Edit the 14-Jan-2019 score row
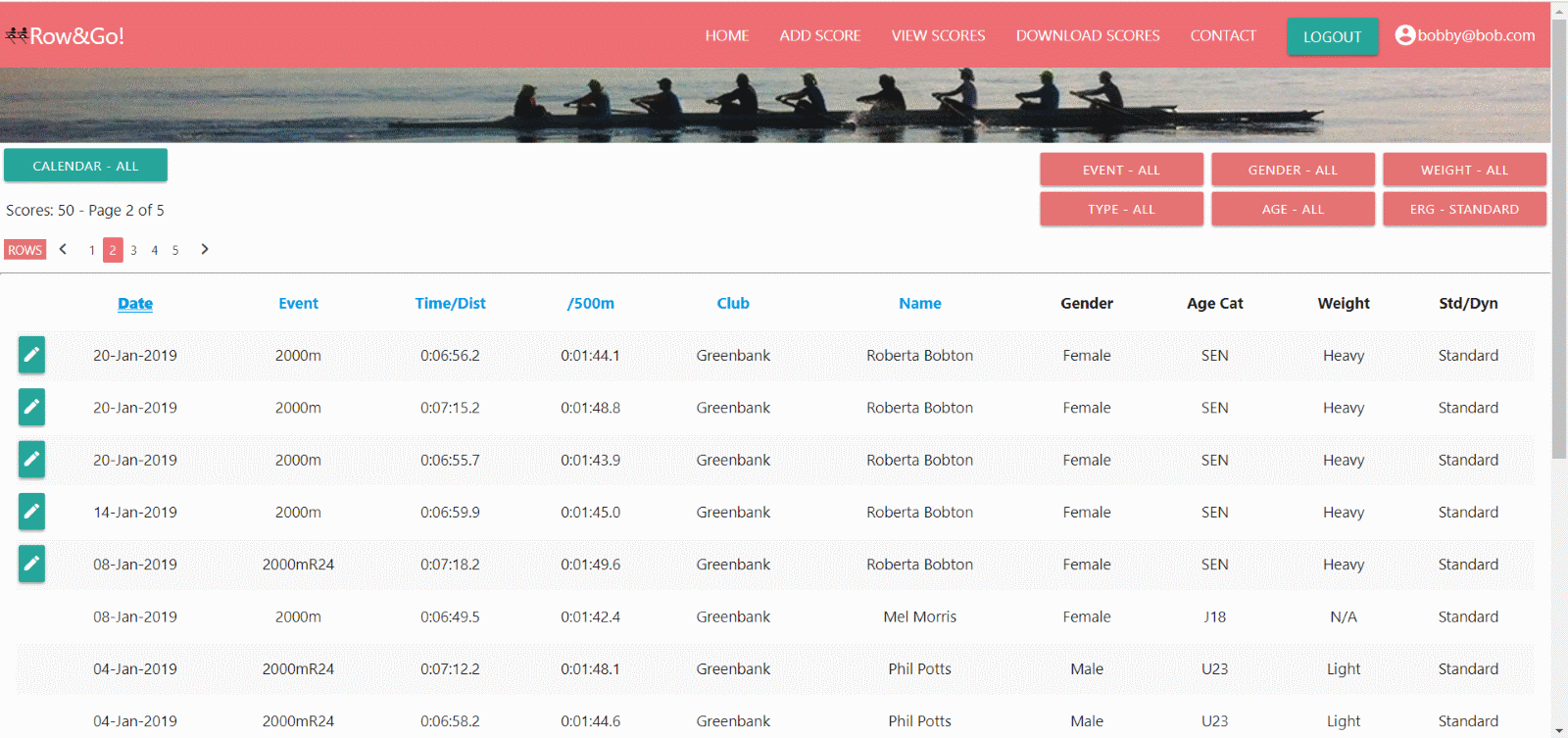Viewport: 1568px width, 738px height. click(31, 512)
